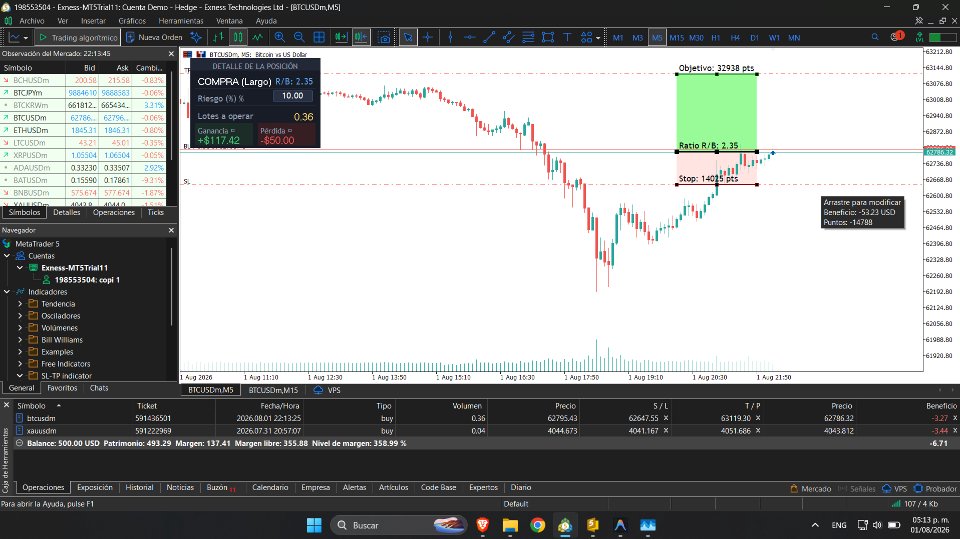
Task: Switch timeframe to H4
Action: (735, 37)
